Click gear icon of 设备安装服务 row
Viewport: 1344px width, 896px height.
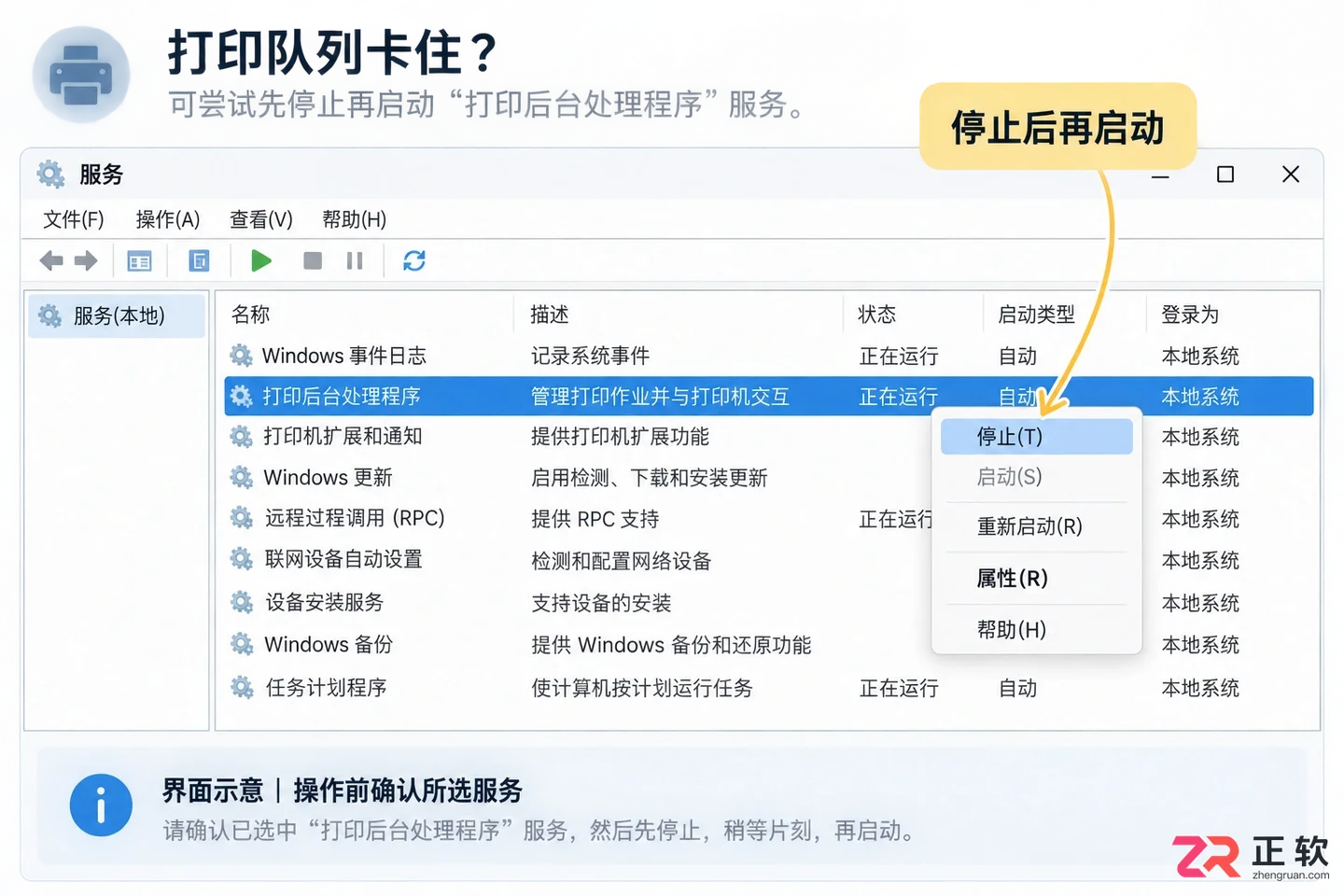click(242, 602)
